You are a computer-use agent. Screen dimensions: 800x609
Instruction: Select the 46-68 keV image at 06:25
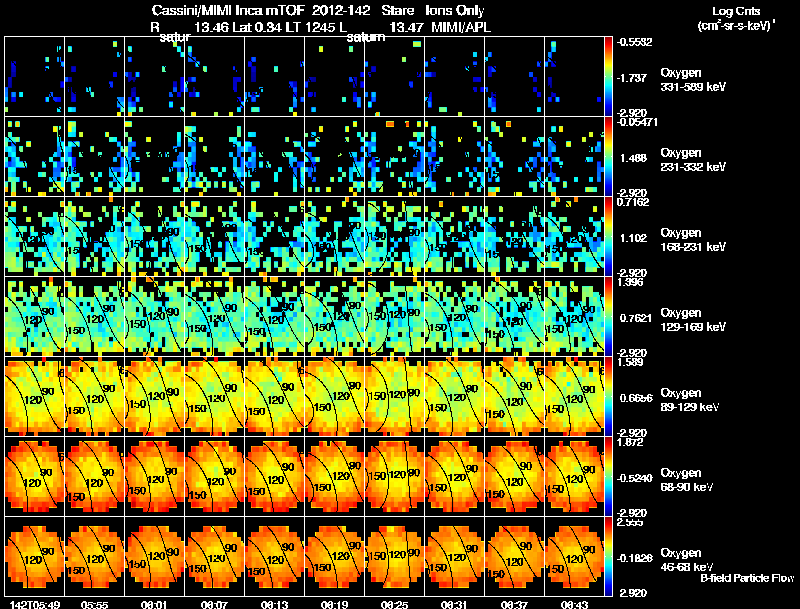click(x=394, y=556)
